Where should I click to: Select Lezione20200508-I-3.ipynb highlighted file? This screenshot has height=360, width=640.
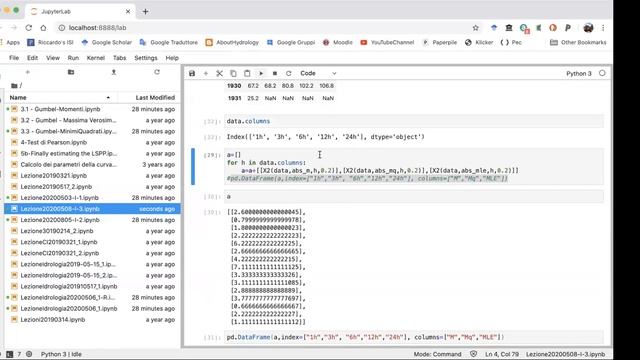pyautogui.click(x=92, y=209)
